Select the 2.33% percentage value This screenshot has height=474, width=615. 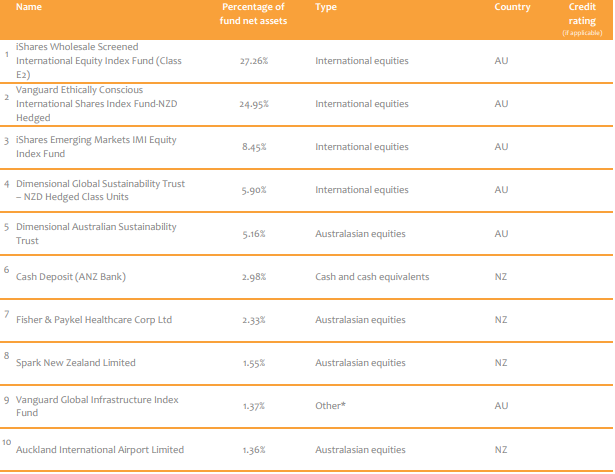254,320
